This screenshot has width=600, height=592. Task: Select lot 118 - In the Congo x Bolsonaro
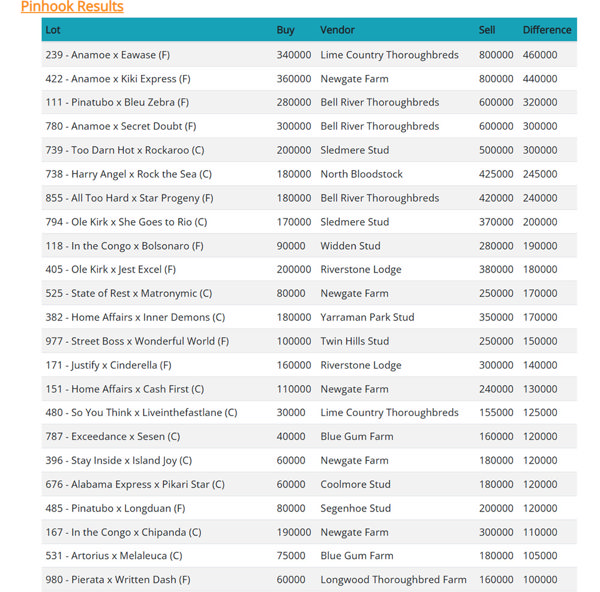(x=124, y=246)
